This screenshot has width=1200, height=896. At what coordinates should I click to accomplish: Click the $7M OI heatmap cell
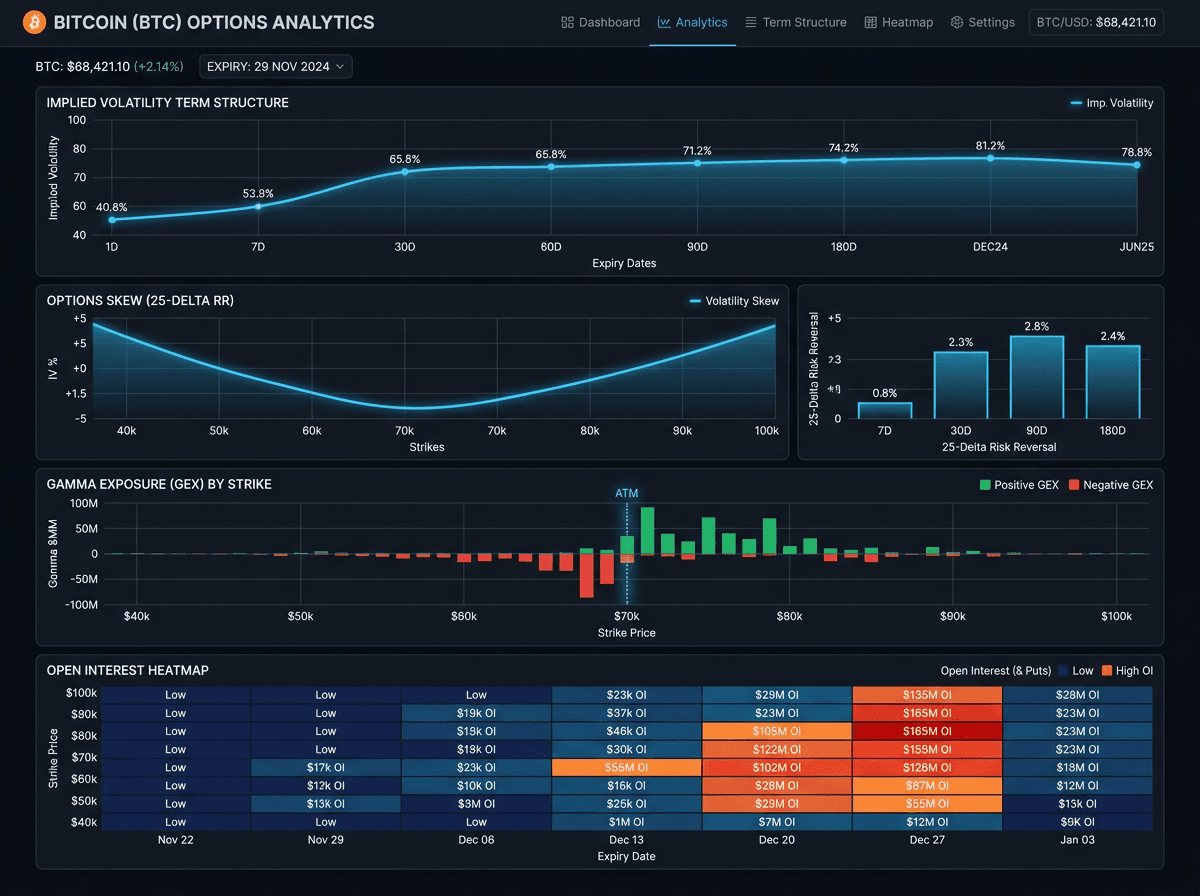777,822
